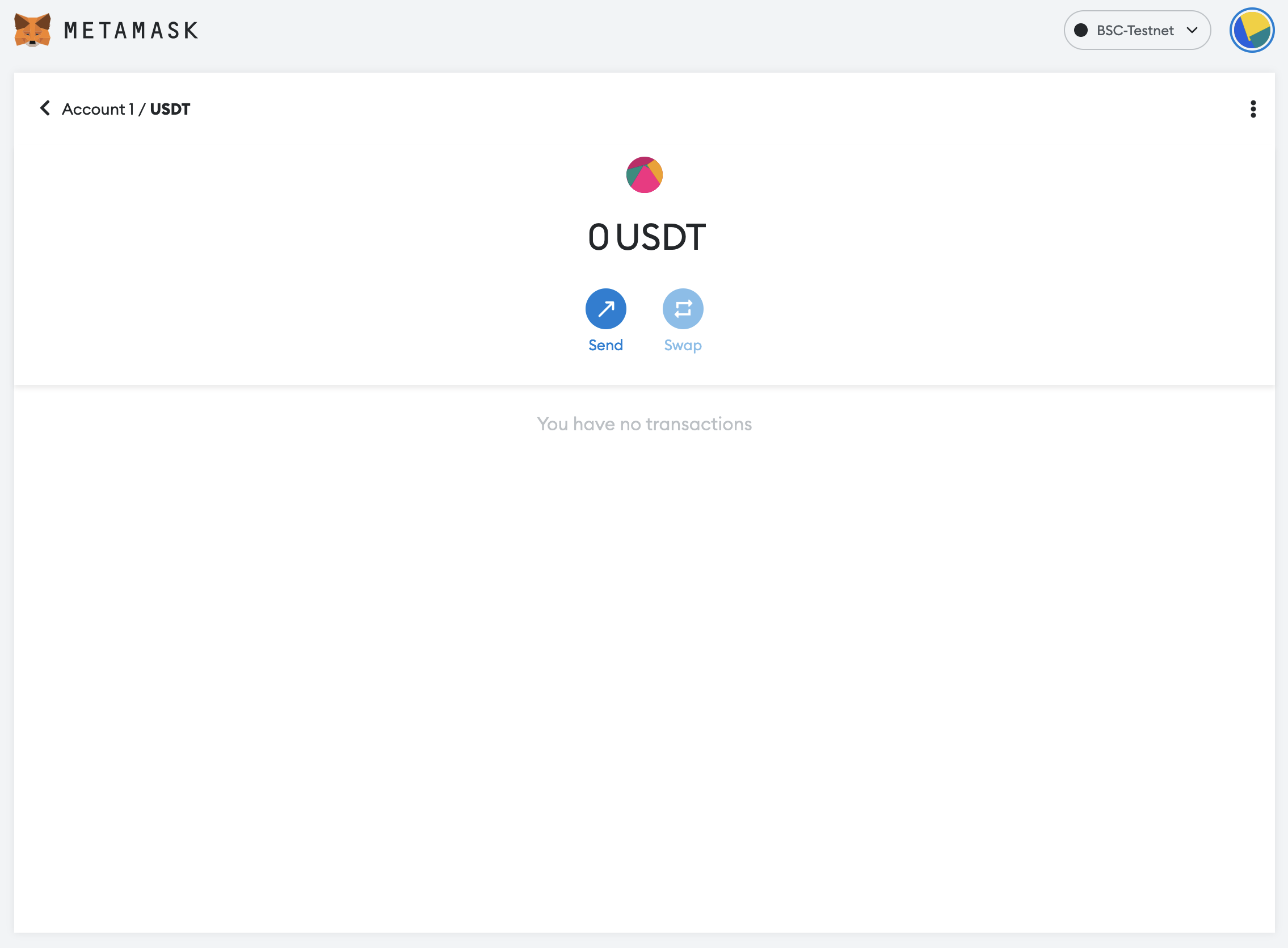The height and width of the screenshot is (948, 1288).
Task: Click the black network status dot
Action: coord(1080,30)
